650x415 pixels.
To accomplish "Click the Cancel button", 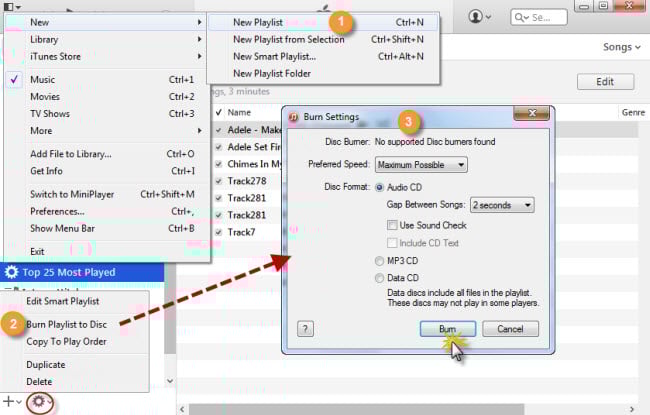I will pos(510,329).
